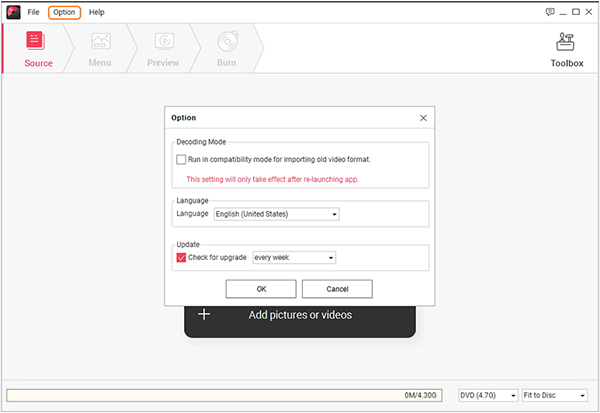The width and height of the screenshot is (600, 413).
Task: Click the Update group label
Action: pos(188,244)
